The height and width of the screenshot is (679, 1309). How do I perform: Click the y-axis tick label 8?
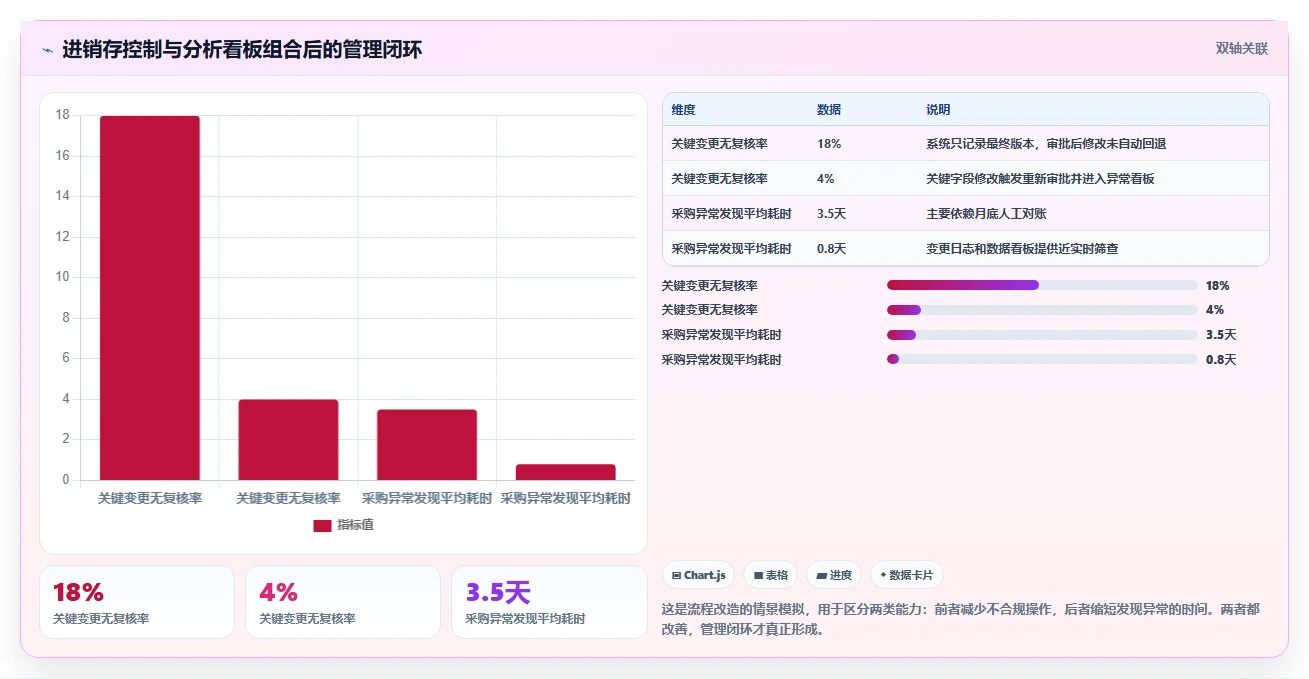coord(66,318)
